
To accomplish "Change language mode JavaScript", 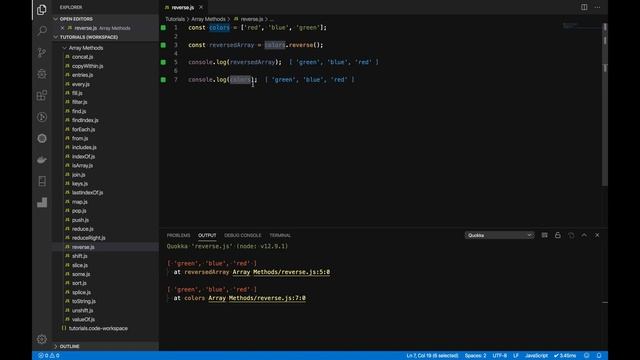I will coord(536,356).
